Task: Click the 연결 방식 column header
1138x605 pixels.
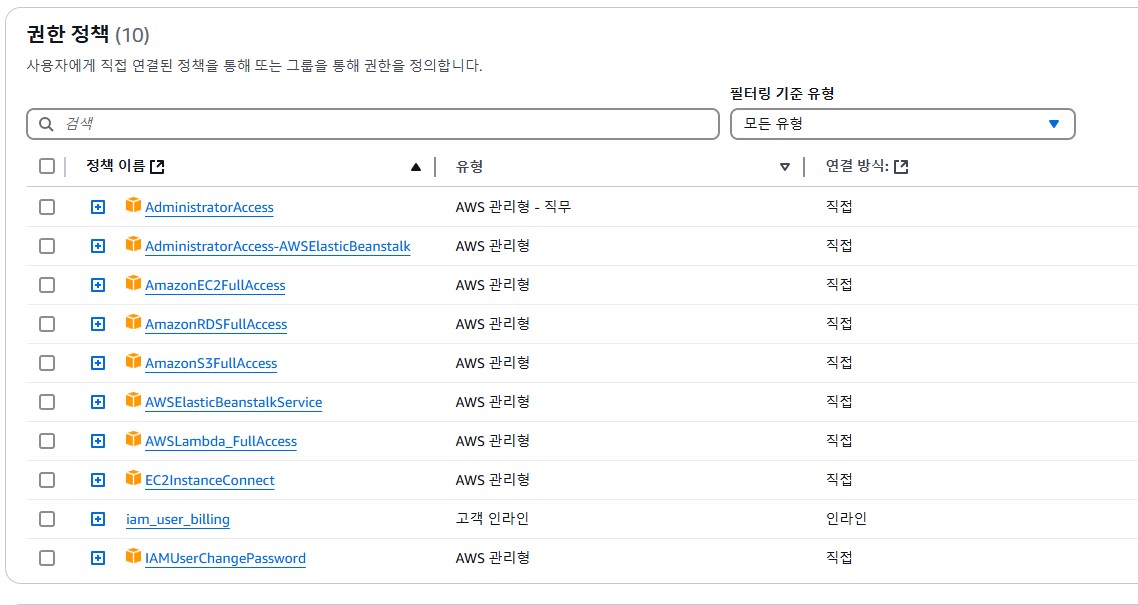Action: click(x=858, y=167)
